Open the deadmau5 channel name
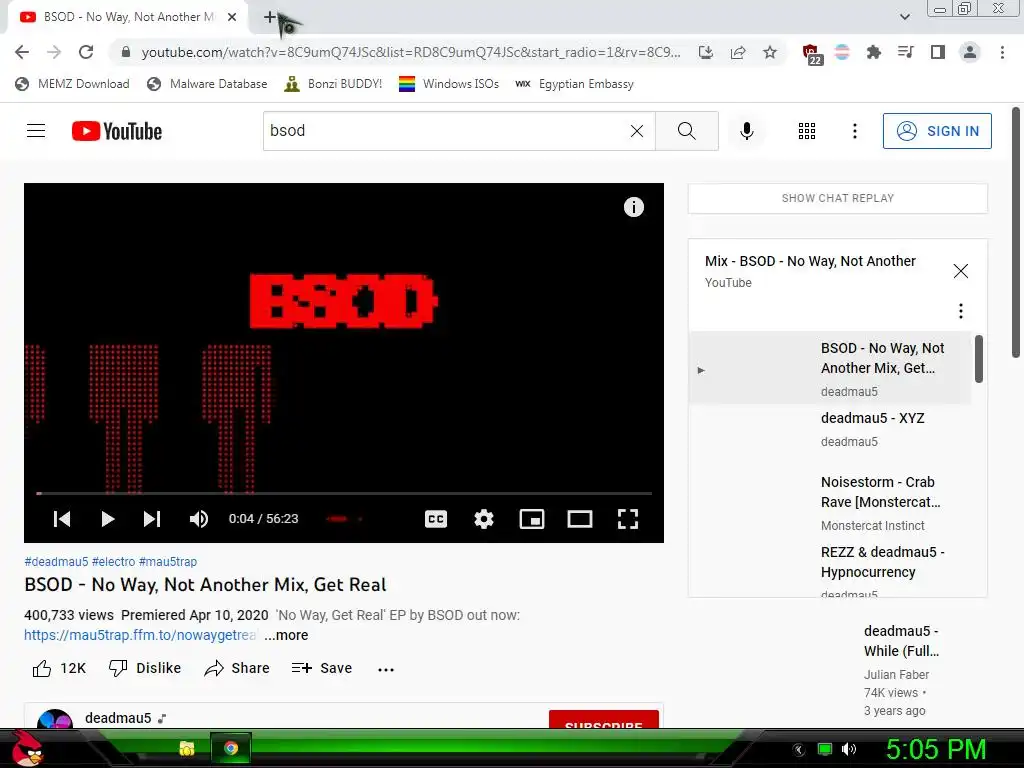The image size is (1024, 768). pos(118,718)
